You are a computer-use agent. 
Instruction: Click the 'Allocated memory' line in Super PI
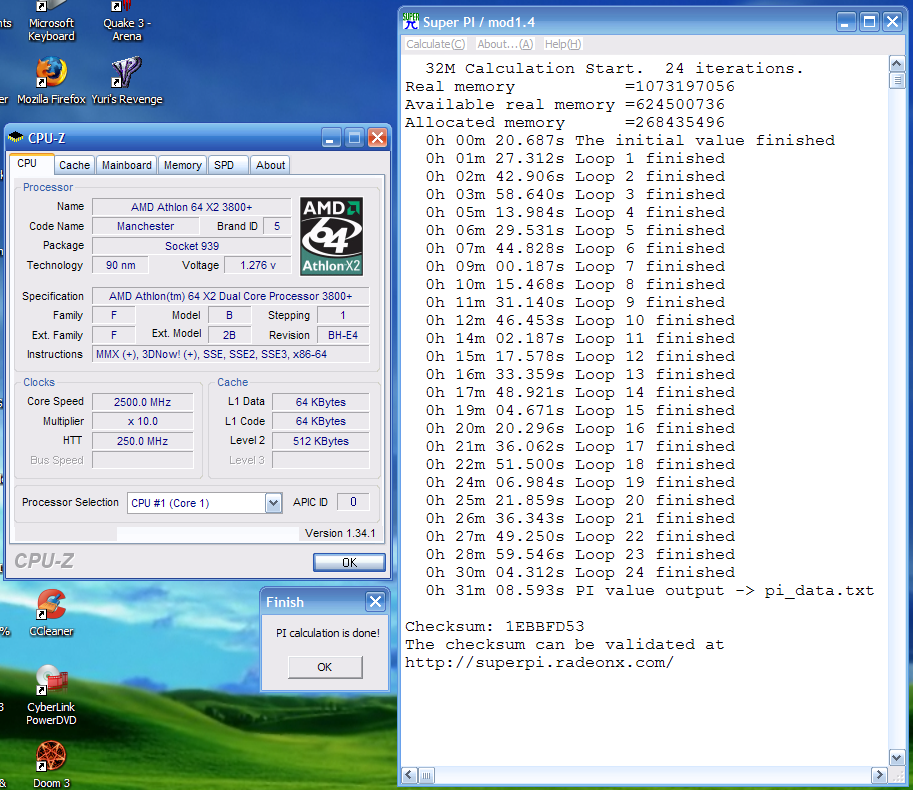(565, 122)
